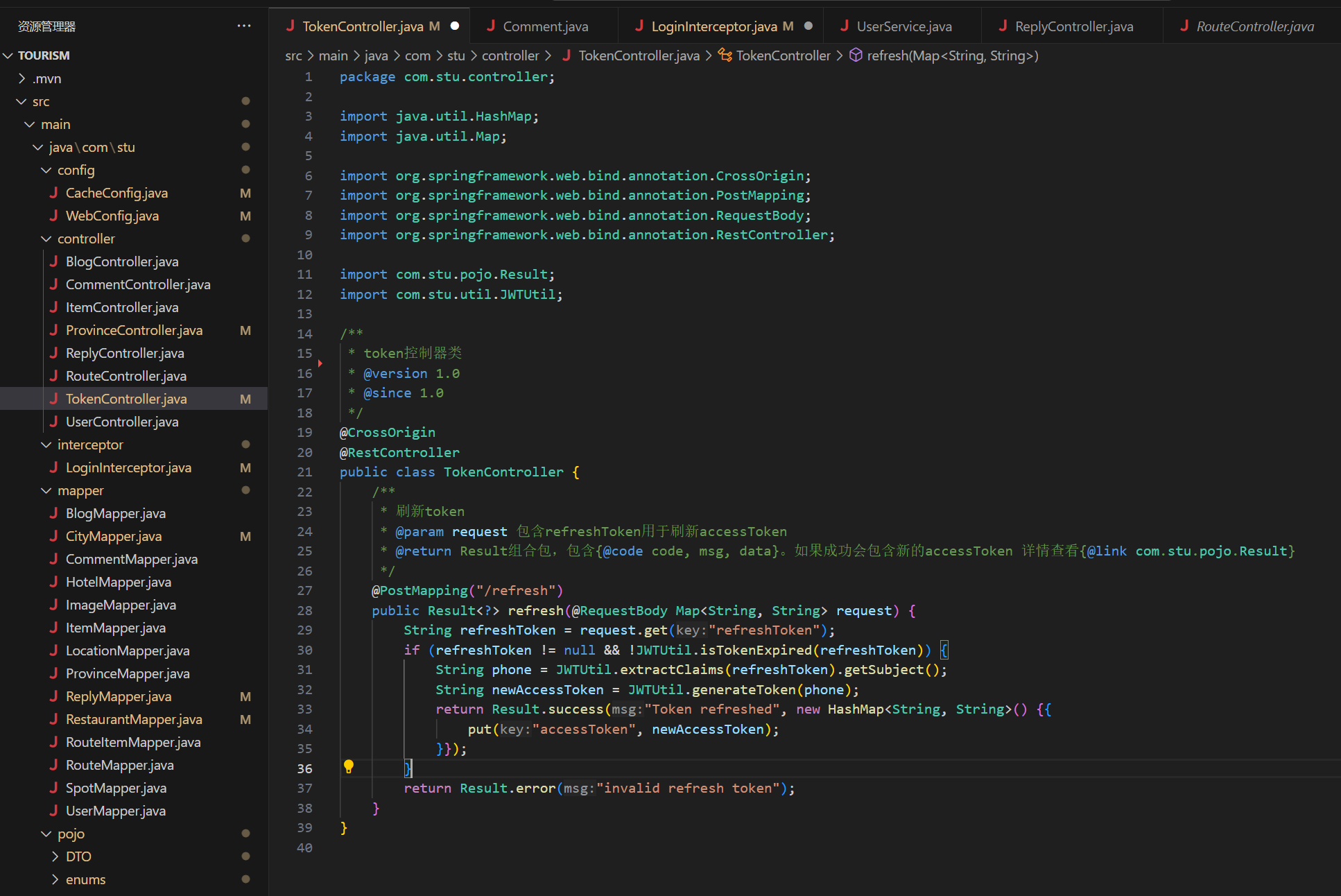Click the unsaved dot on TokenController.java tab

(455, 26)
